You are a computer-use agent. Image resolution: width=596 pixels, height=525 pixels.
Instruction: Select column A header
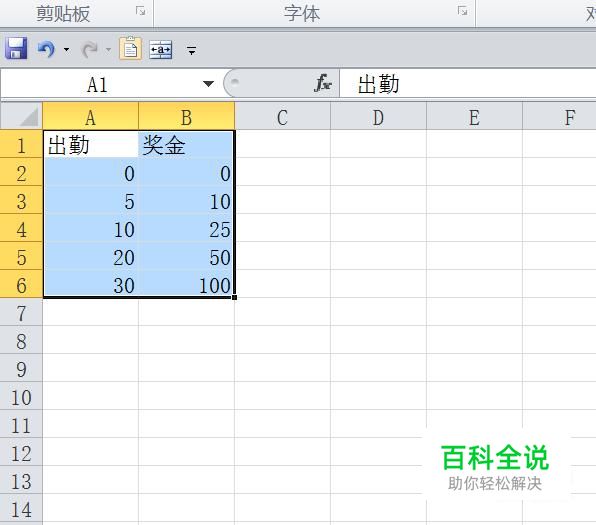90,116
